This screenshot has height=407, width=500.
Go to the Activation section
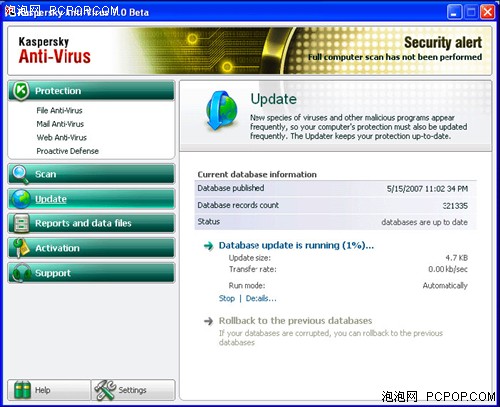pyautogui.click(x=91, y=248)
